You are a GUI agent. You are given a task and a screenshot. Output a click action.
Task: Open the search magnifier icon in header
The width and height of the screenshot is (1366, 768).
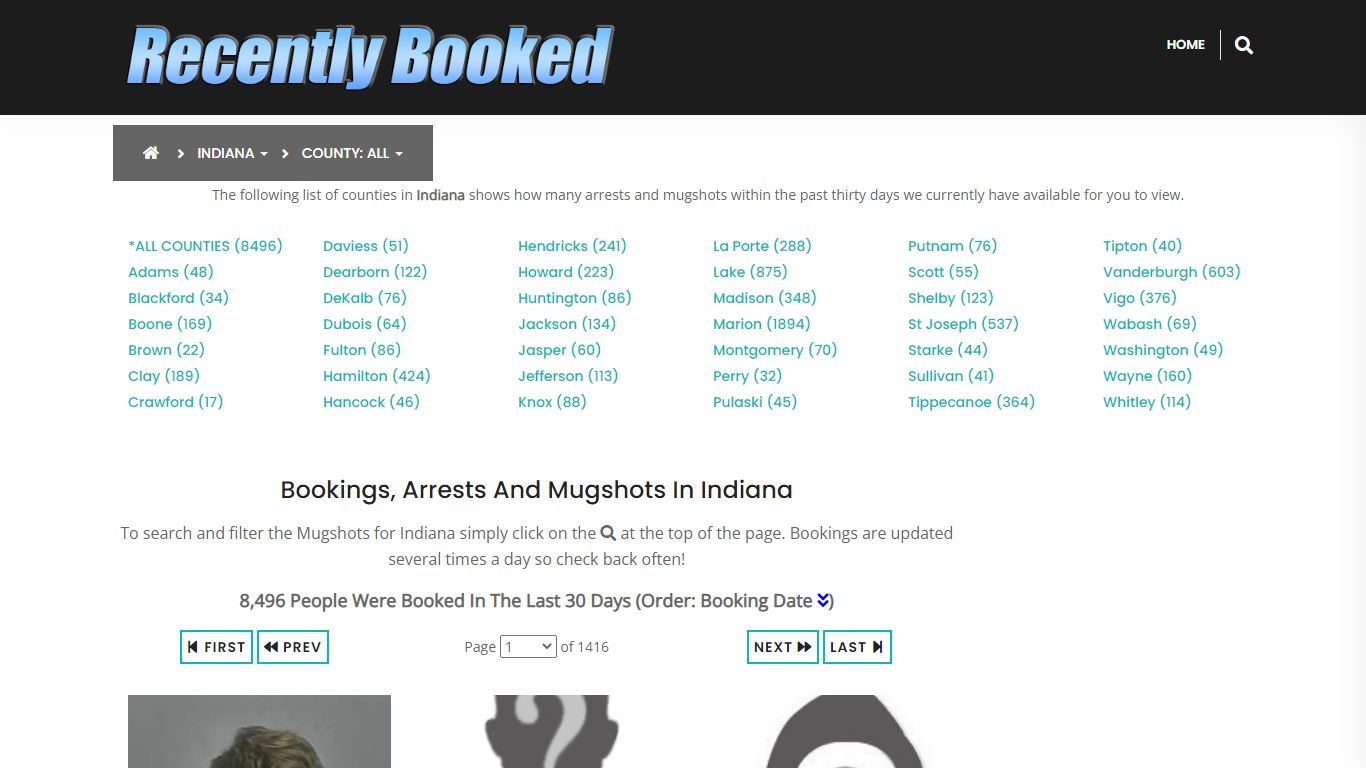pyautogui.click(x=1244, y=45)
